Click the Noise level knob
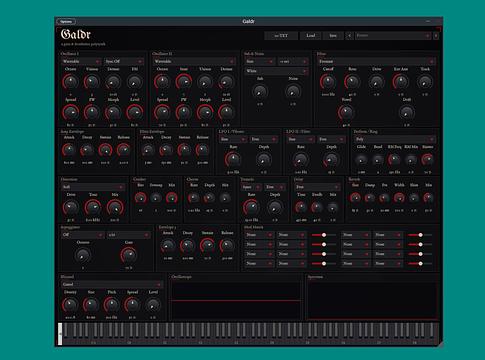Screen dimensions: 485x360 (x=293, y=92)
